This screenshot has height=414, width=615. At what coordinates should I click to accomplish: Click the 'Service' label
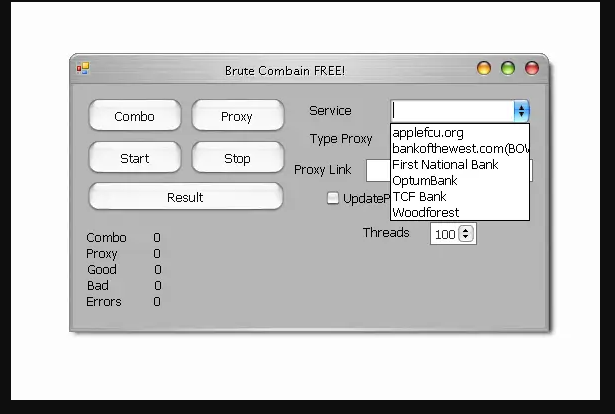(330, 111)
